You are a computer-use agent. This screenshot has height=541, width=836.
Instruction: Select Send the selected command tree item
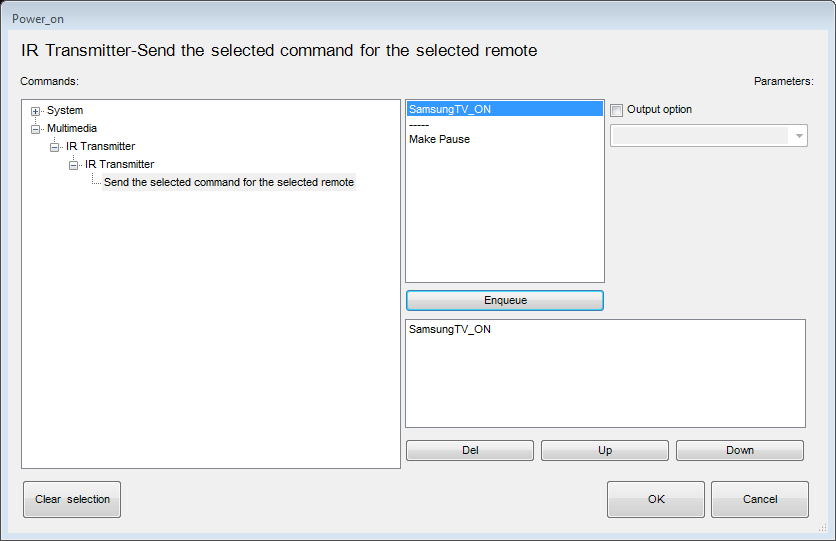(229, 182)
